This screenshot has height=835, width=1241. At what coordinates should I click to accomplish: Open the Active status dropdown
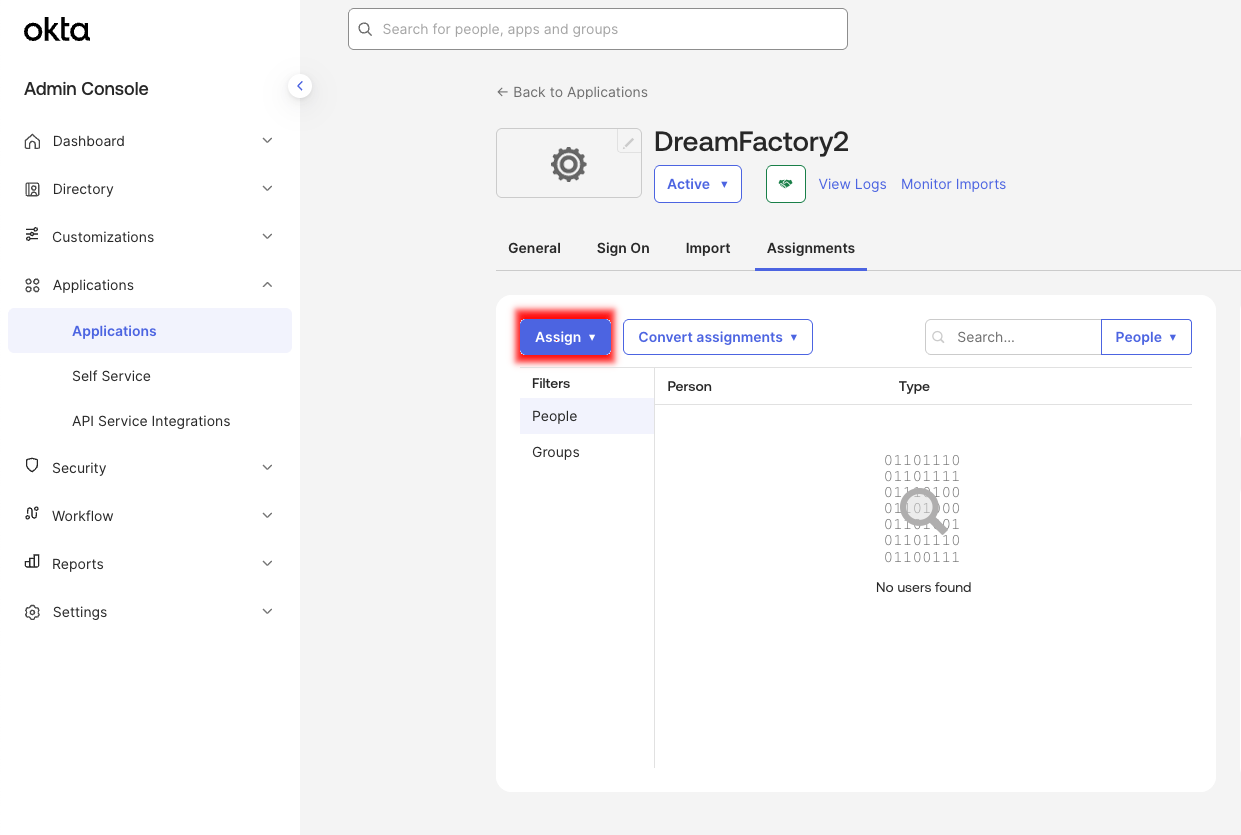point(697,183)
